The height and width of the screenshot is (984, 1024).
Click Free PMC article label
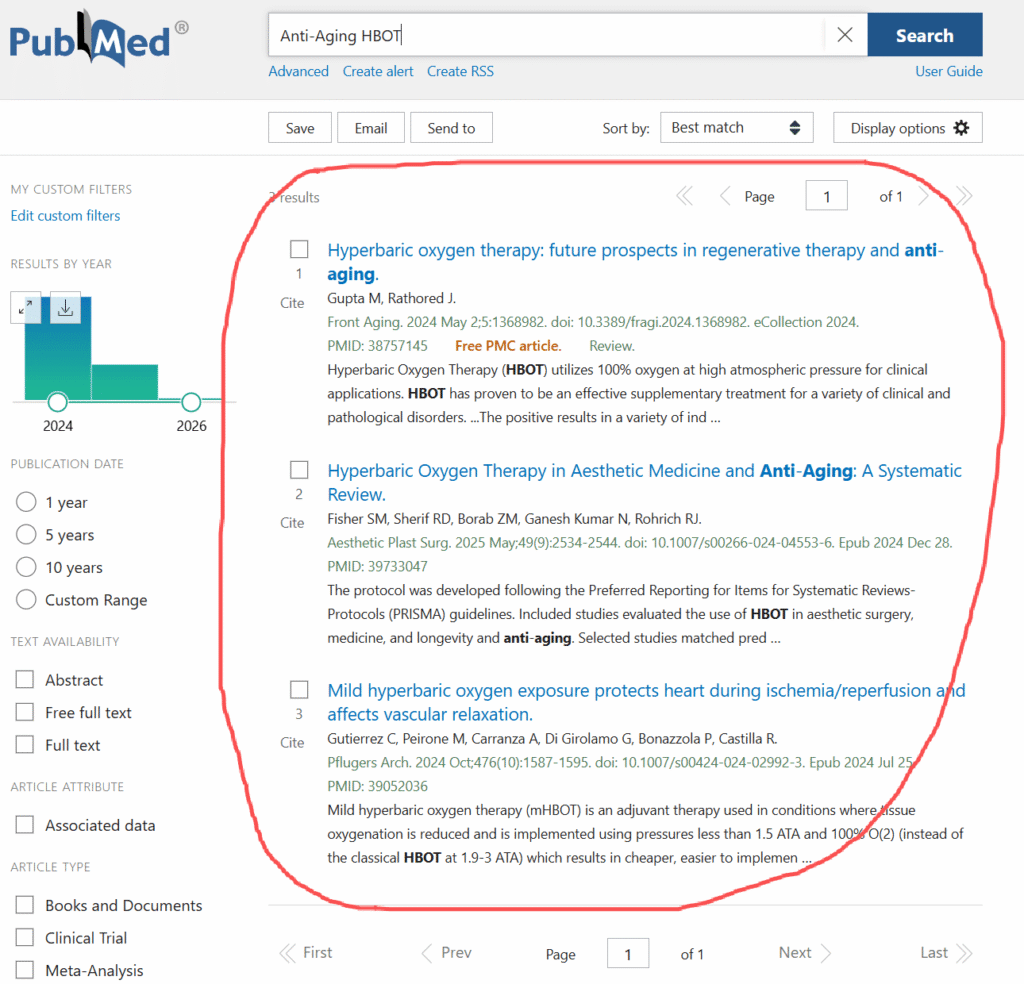coord(507,345)
